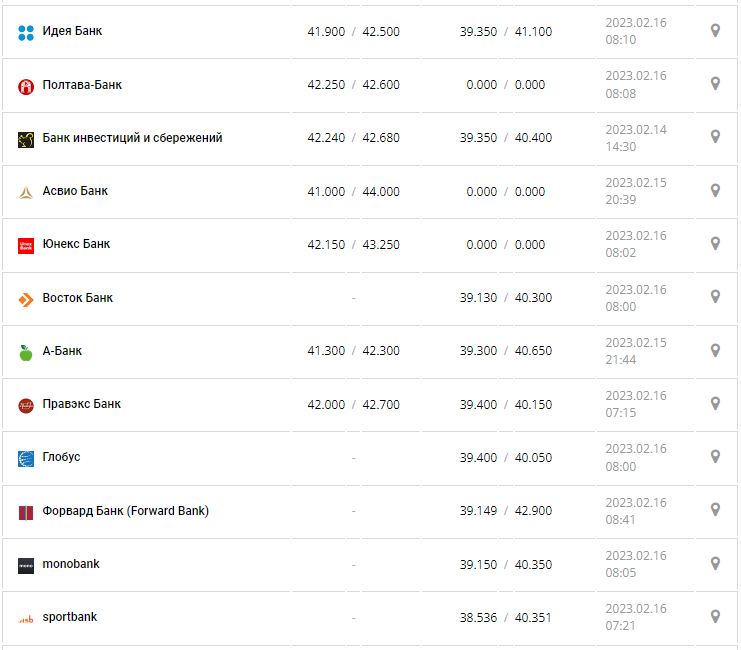Open map pin for sportbank
This screenshot has width=741, height=650.
click(x=715, y=616)
